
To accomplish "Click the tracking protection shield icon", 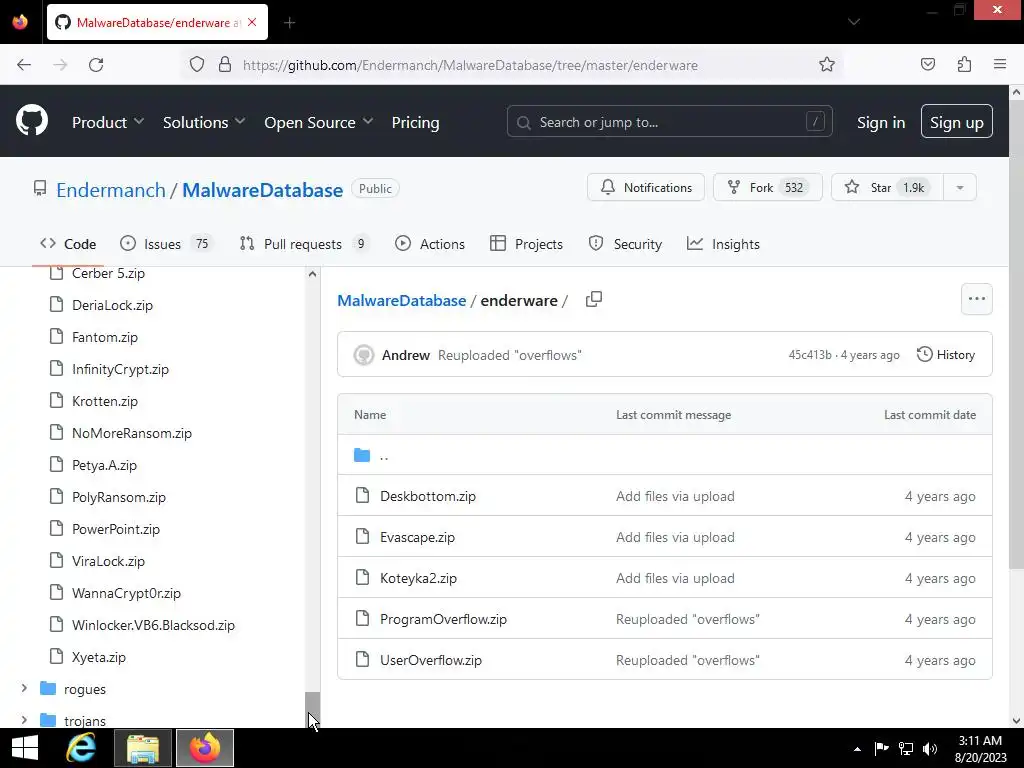I will pos(197,65).
